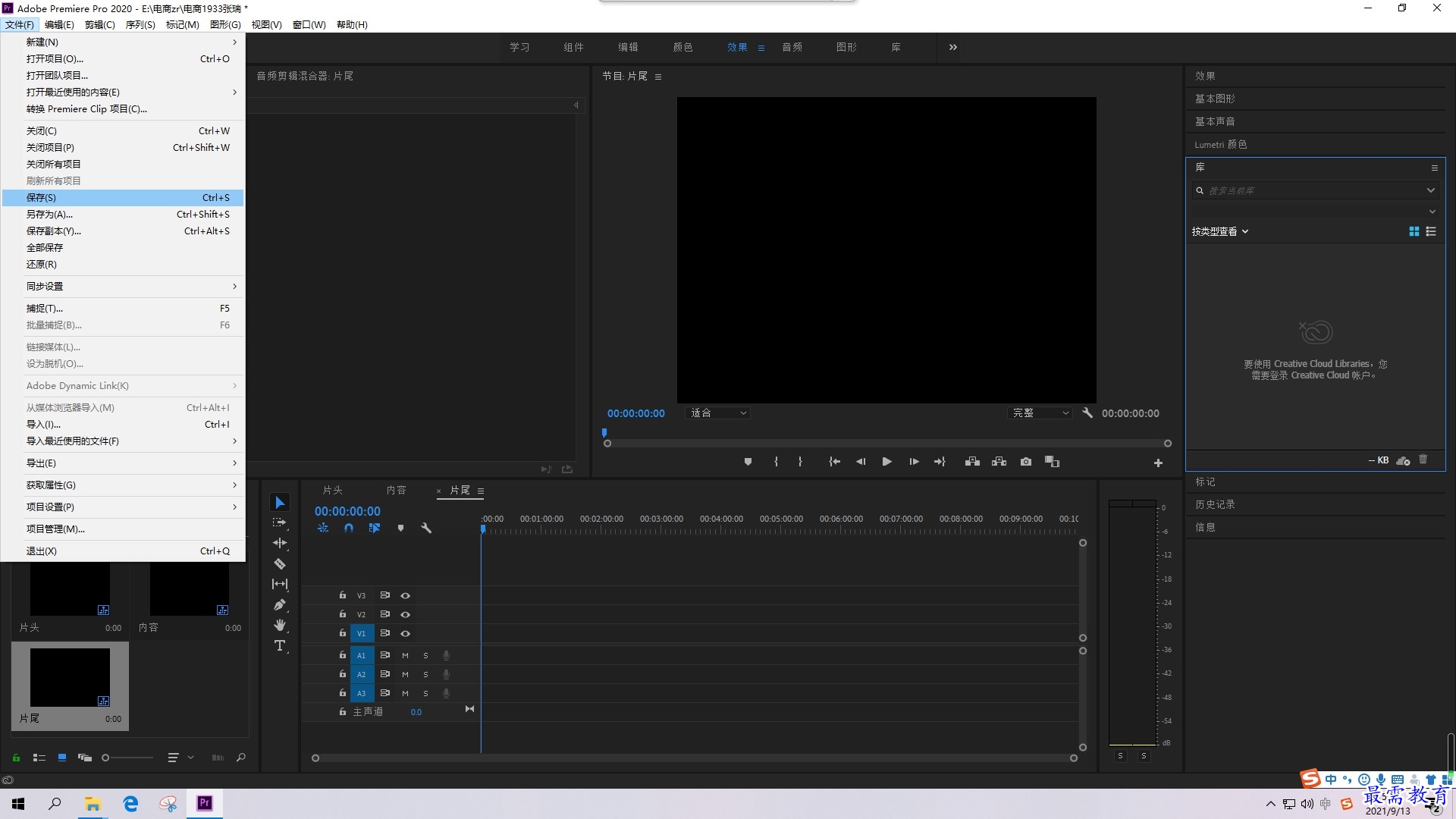Choose 导入(I)... from File menu
Viewport: 1456px width, 819px height.
[123, 424]
